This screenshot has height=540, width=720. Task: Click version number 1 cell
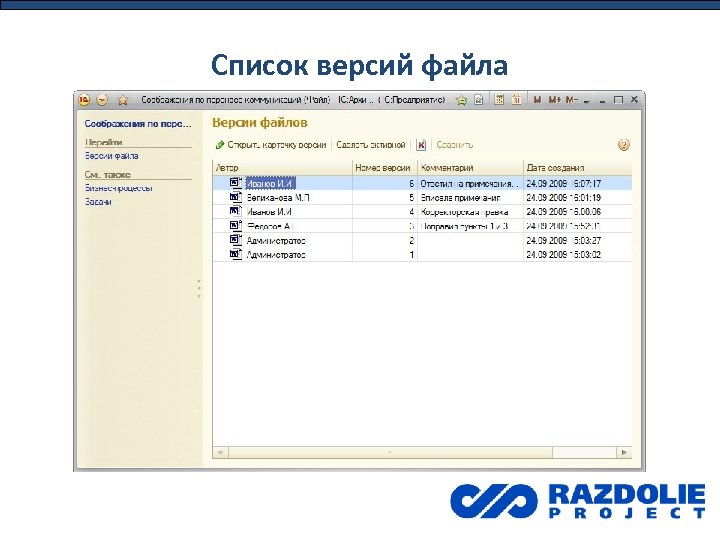coord(385,255)
